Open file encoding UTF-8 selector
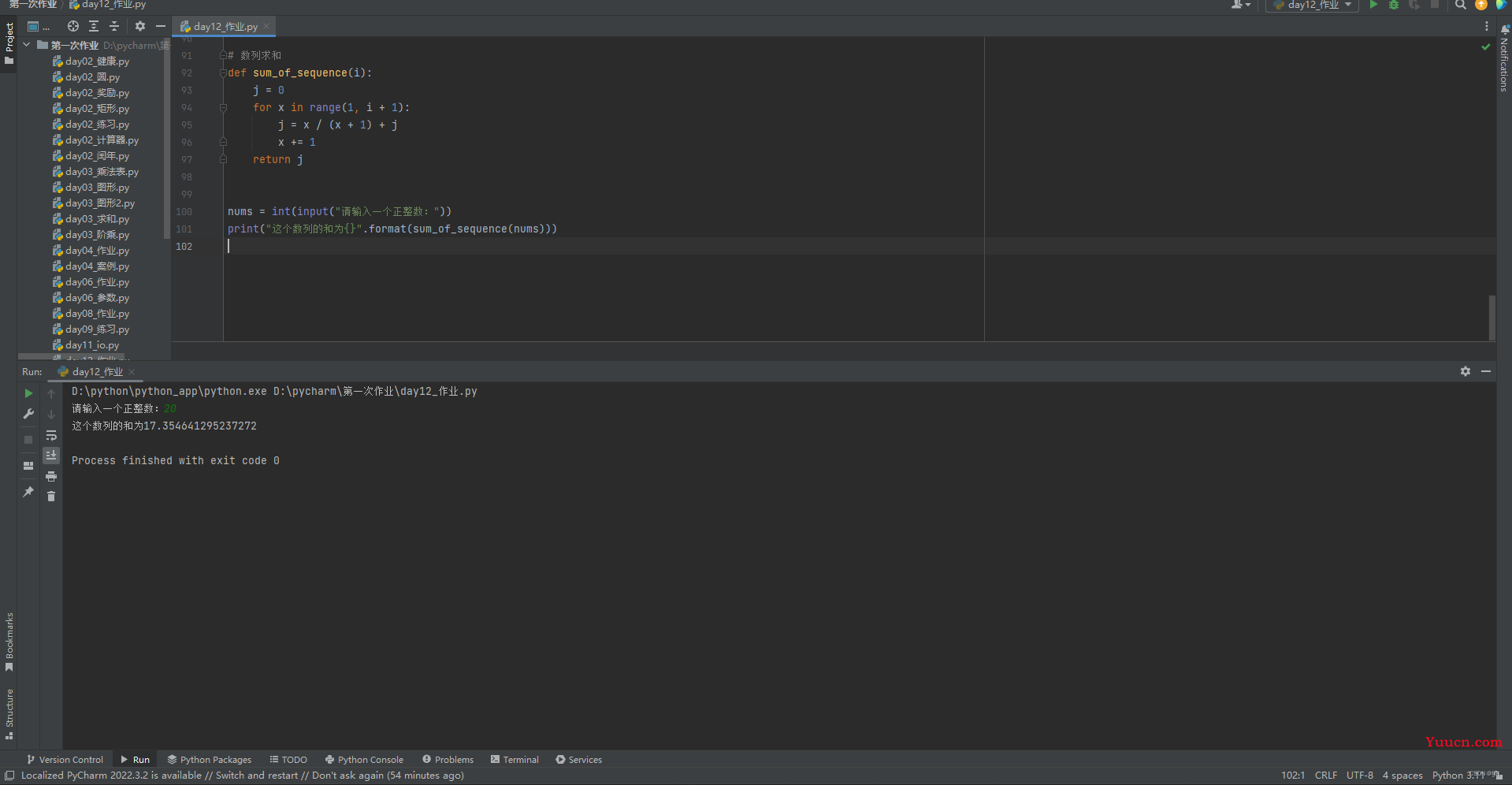This screenshot has height=785, width=1512. [x=1360, y=776]
